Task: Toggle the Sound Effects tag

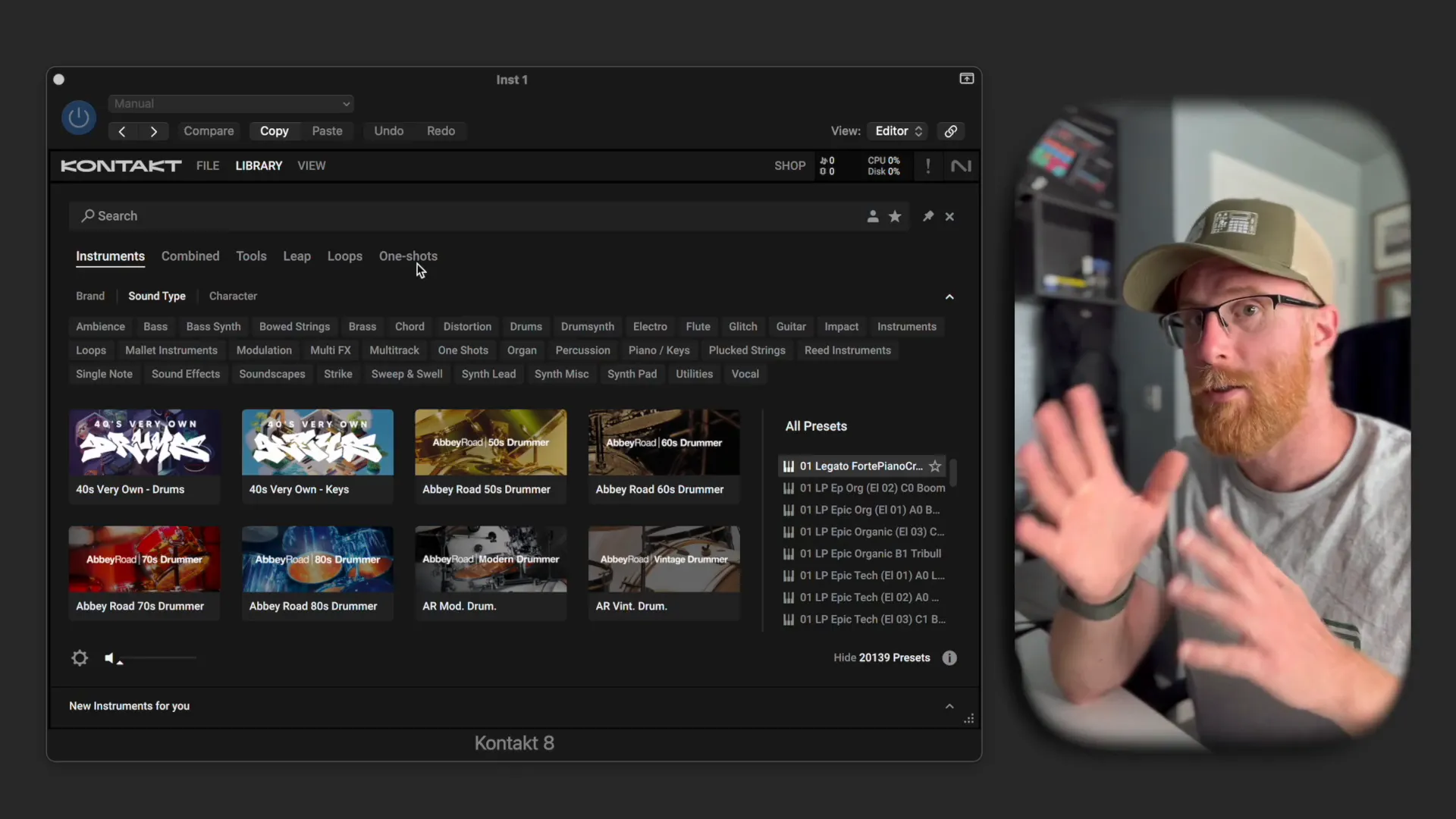Action: tap(185, 374)
